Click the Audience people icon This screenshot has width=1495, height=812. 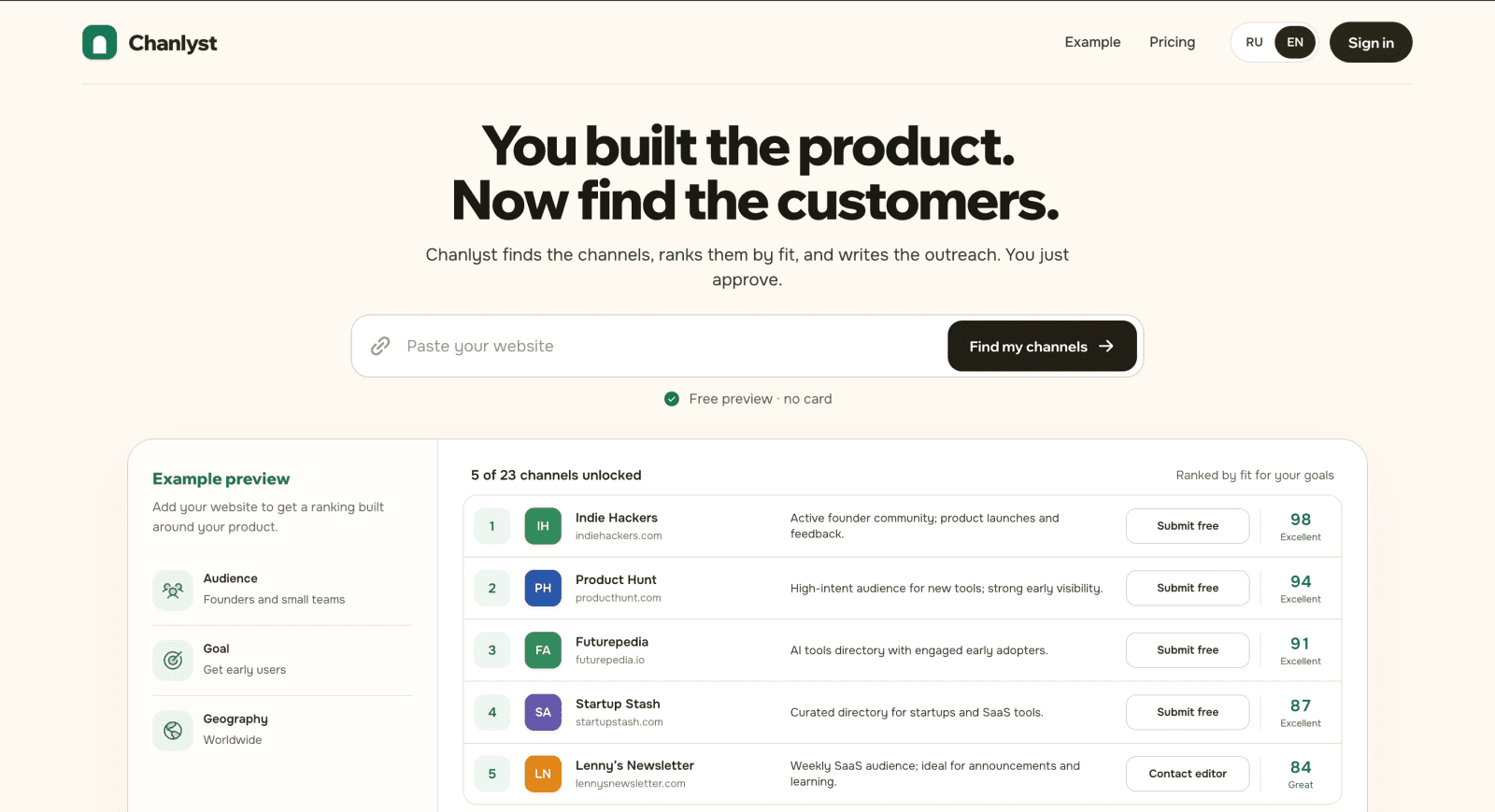pos(173,590)
